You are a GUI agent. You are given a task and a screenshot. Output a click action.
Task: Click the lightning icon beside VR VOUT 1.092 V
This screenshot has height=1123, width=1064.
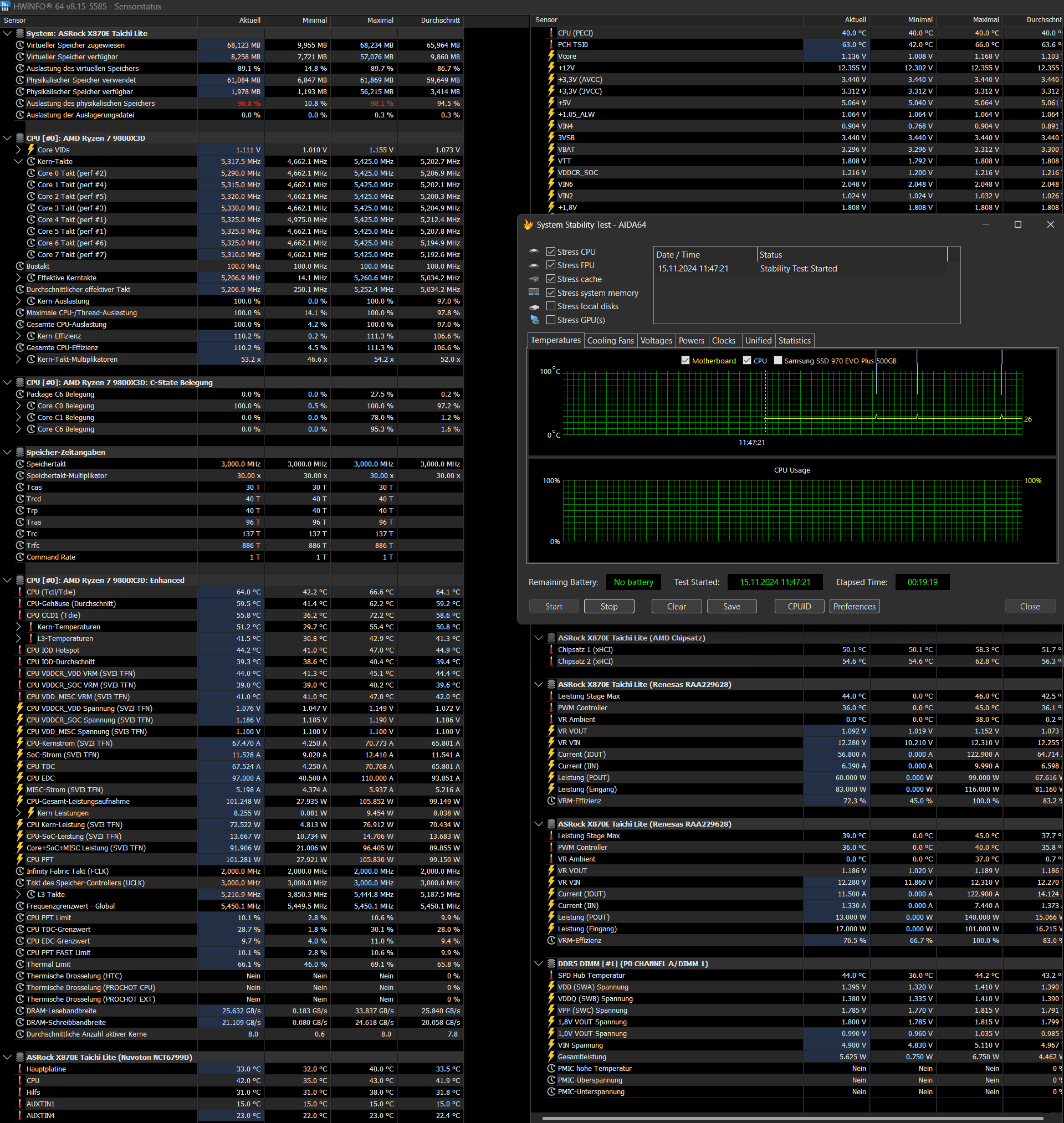[551, 731]
